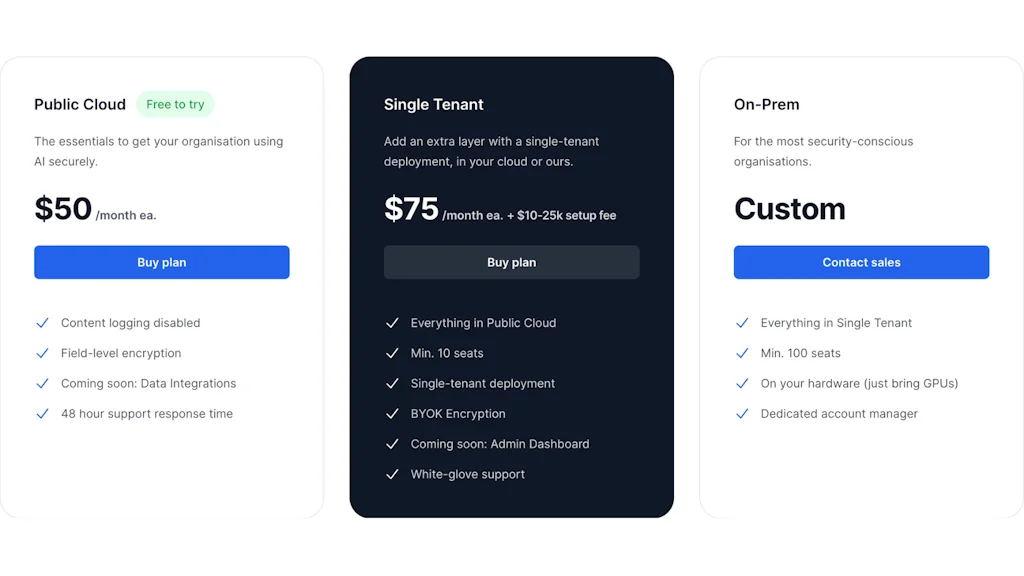Click checkmark beside Content logging disabled

coord(42,323)
